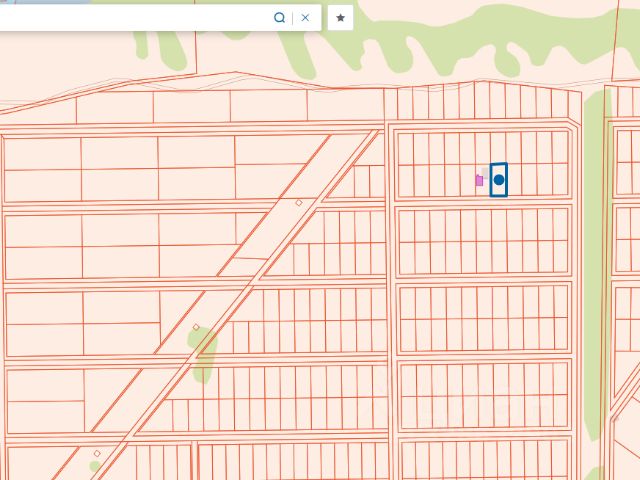Open favorites with the star button
The height and width of the screenshot is (480, 640).
pyautogui.click(x=340, y=18)
